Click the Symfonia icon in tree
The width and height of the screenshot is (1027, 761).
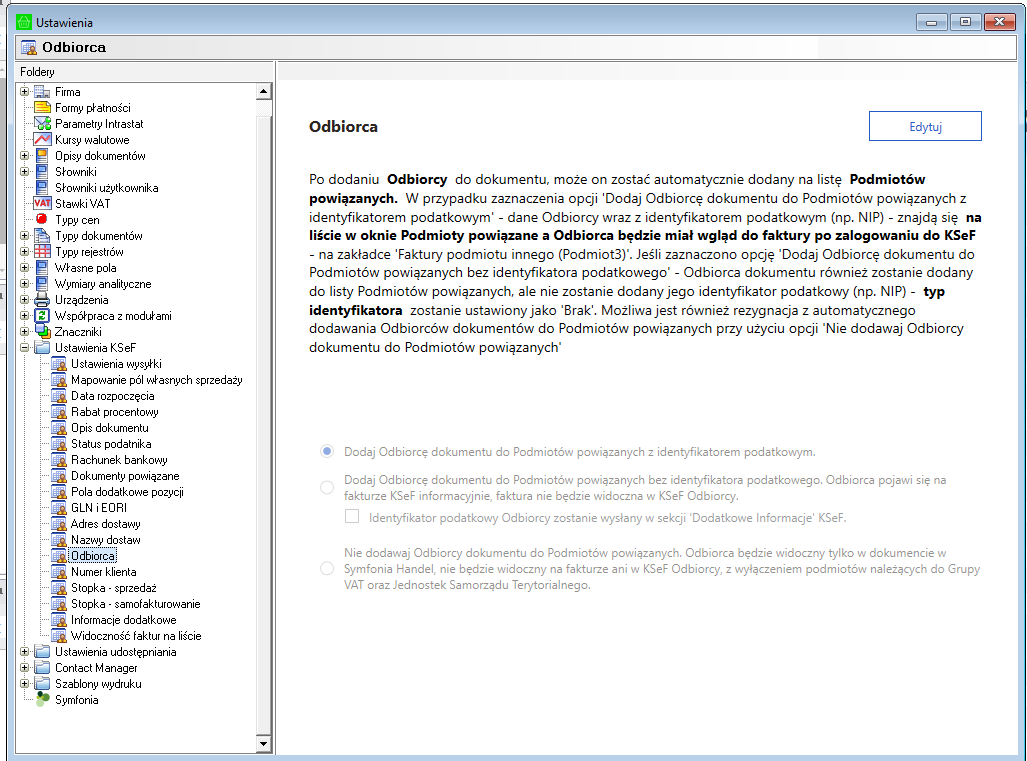(x=41, y=700)
